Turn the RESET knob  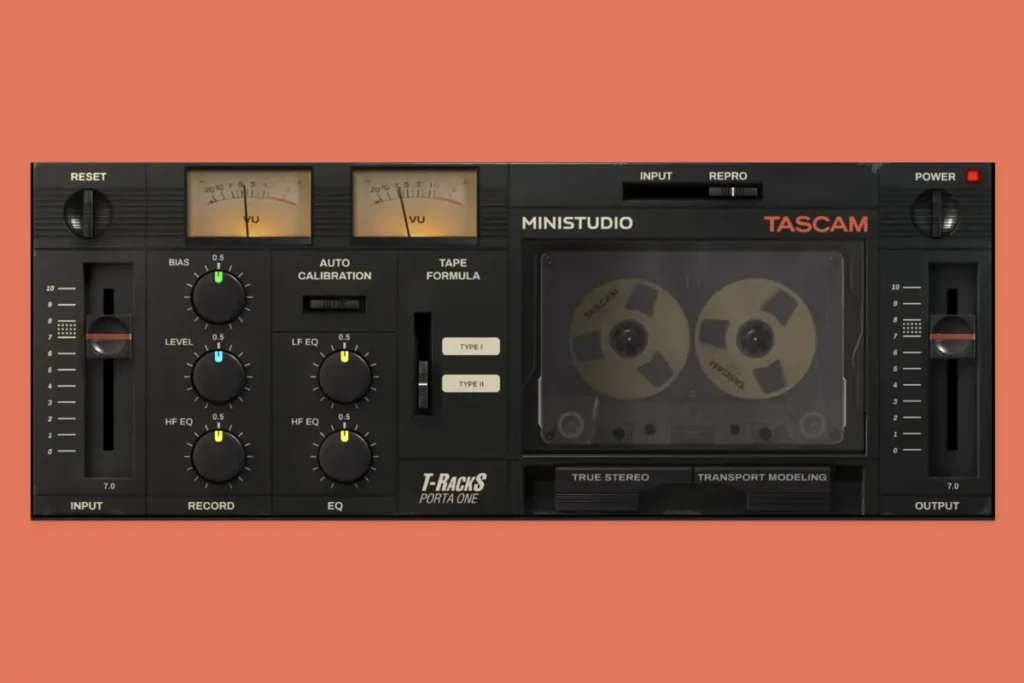pyautogui.click(x=89, y=212)
